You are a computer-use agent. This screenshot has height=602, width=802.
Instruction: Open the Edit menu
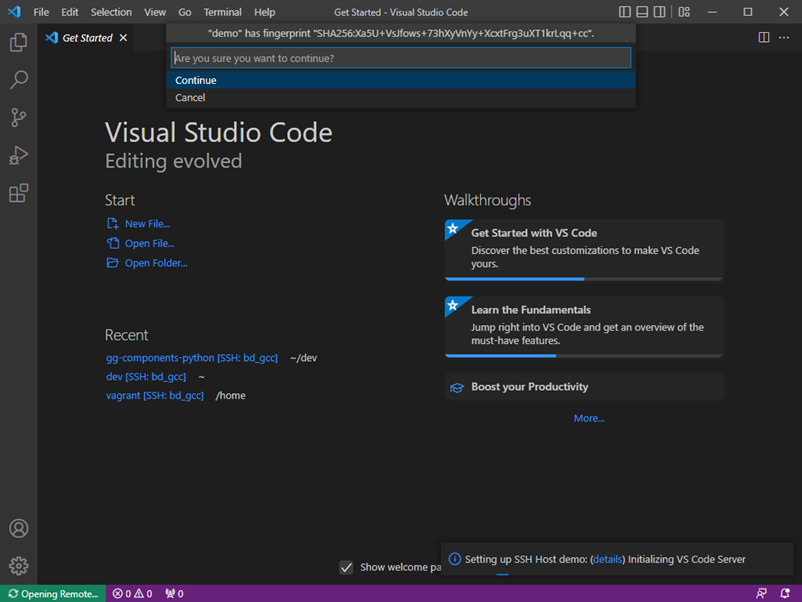pyautogui.click(x=70, y=12)
